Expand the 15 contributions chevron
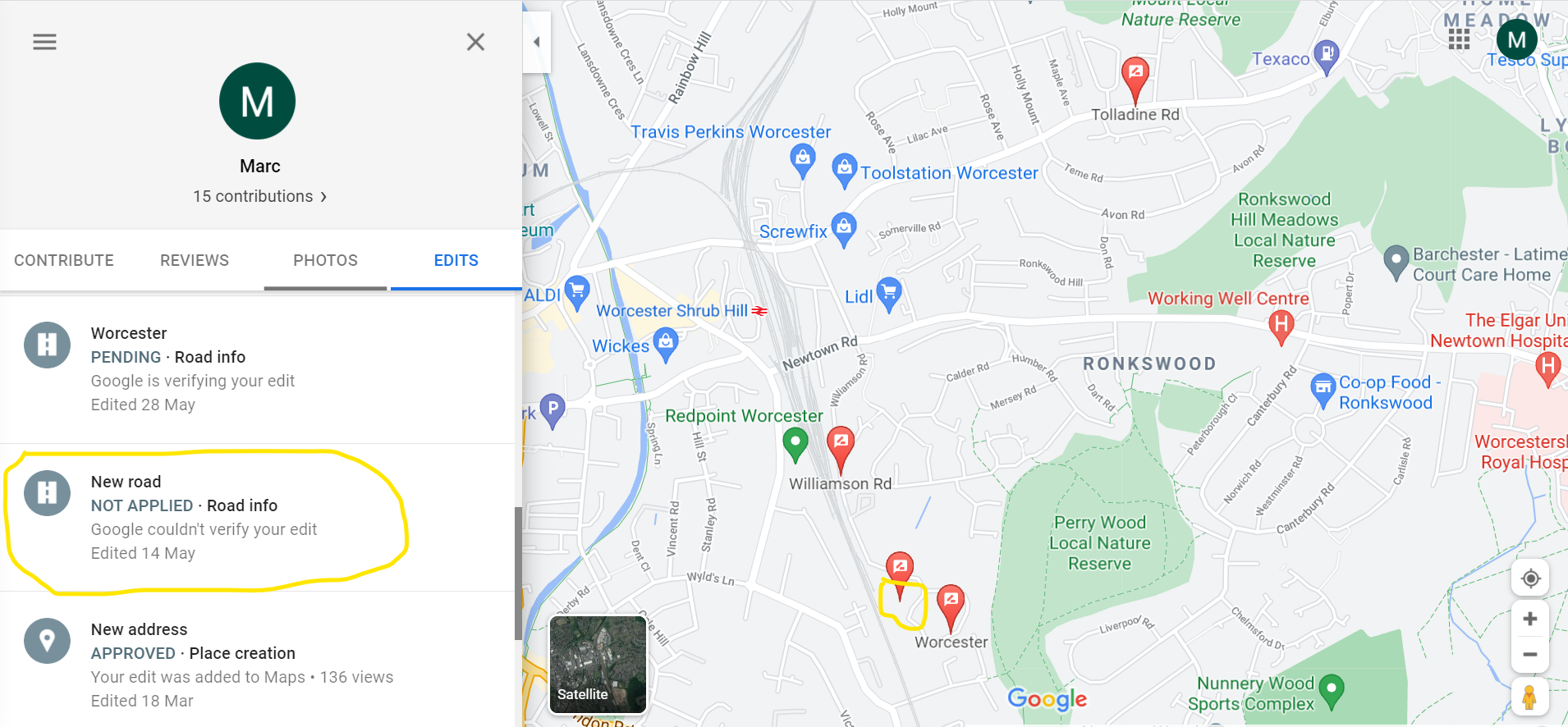Screen dimensions: 1568x727 (323, 197)
